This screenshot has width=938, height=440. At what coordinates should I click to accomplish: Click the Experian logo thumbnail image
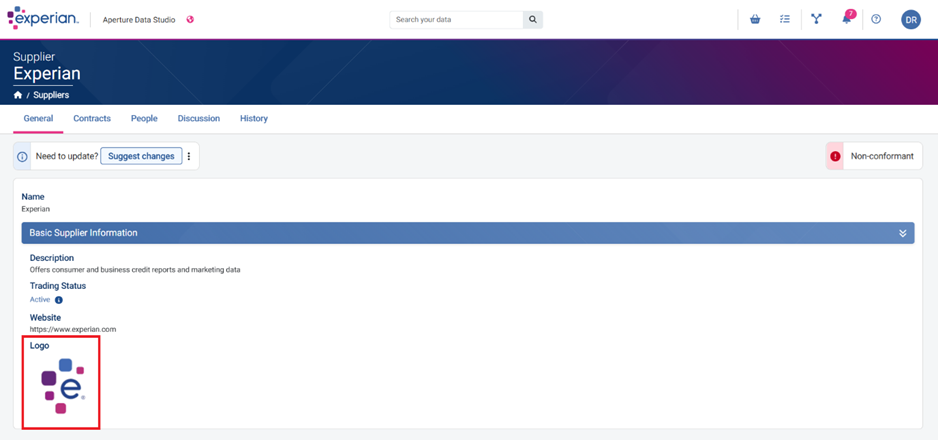pyautogui.click(x=63, y=386)
